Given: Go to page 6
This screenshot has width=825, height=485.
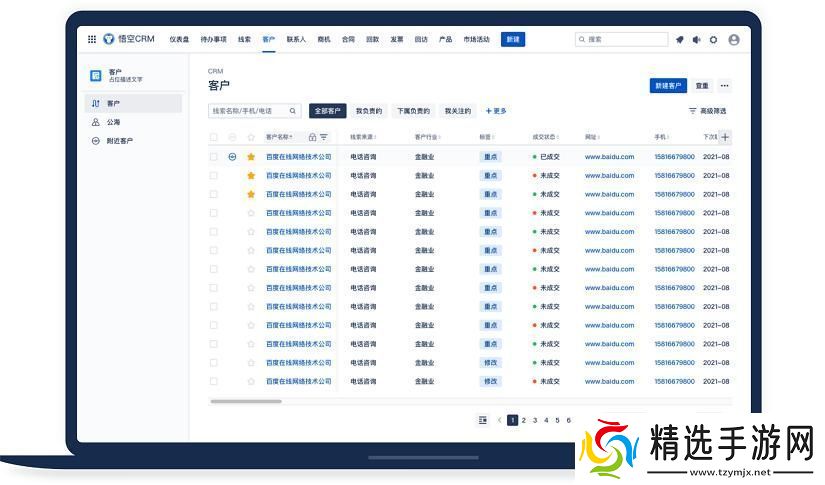Looking at the screenshot, I should (x=568, y=420).
